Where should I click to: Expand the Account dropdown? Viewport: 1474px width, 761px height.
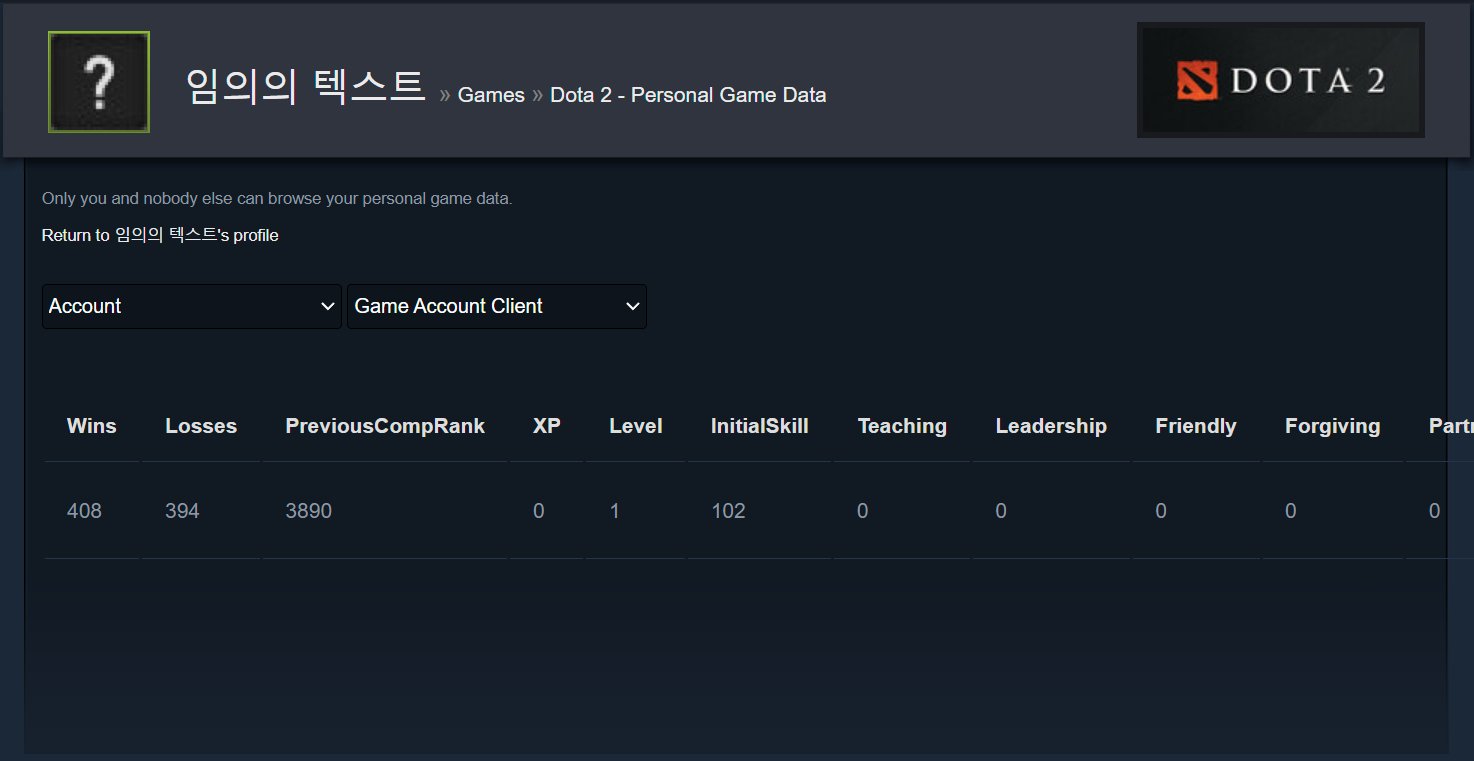[192, 306]
